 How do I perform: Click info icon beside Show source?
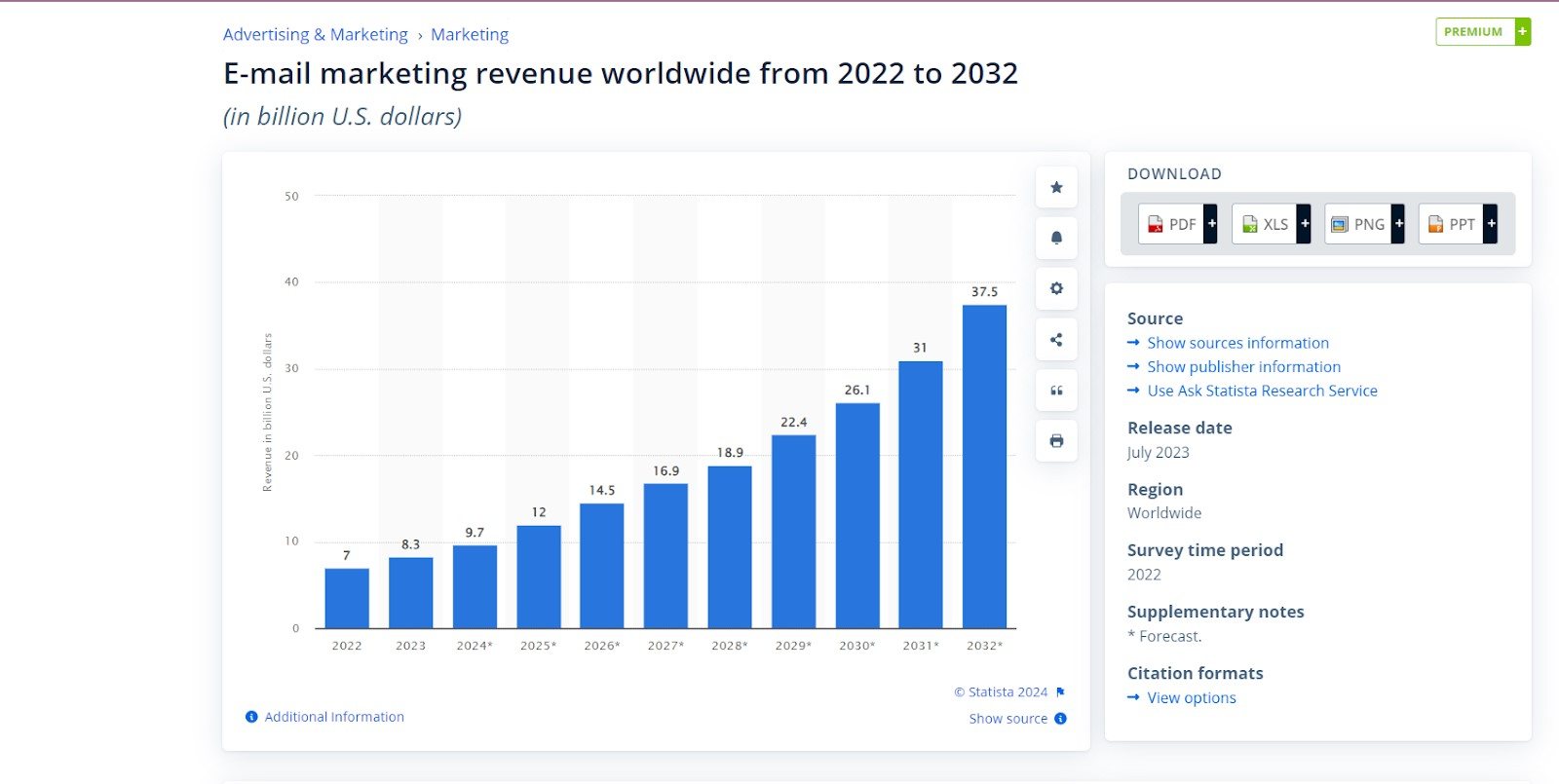pyautogui.click(x=1060, y=719)
